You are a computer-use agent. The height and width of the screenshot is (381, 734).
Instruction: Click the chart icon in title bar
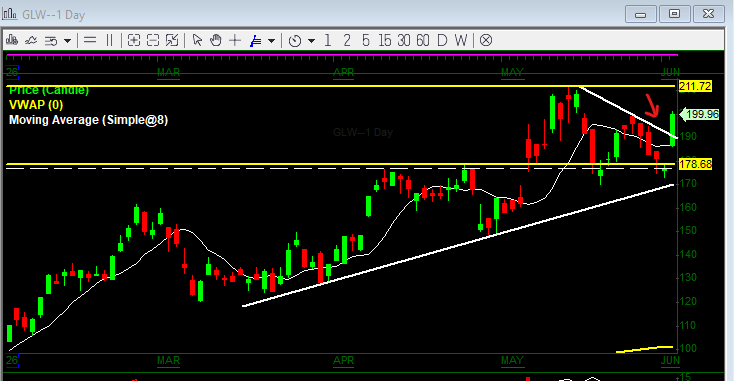pyautogui.click(x=10, y=14)
